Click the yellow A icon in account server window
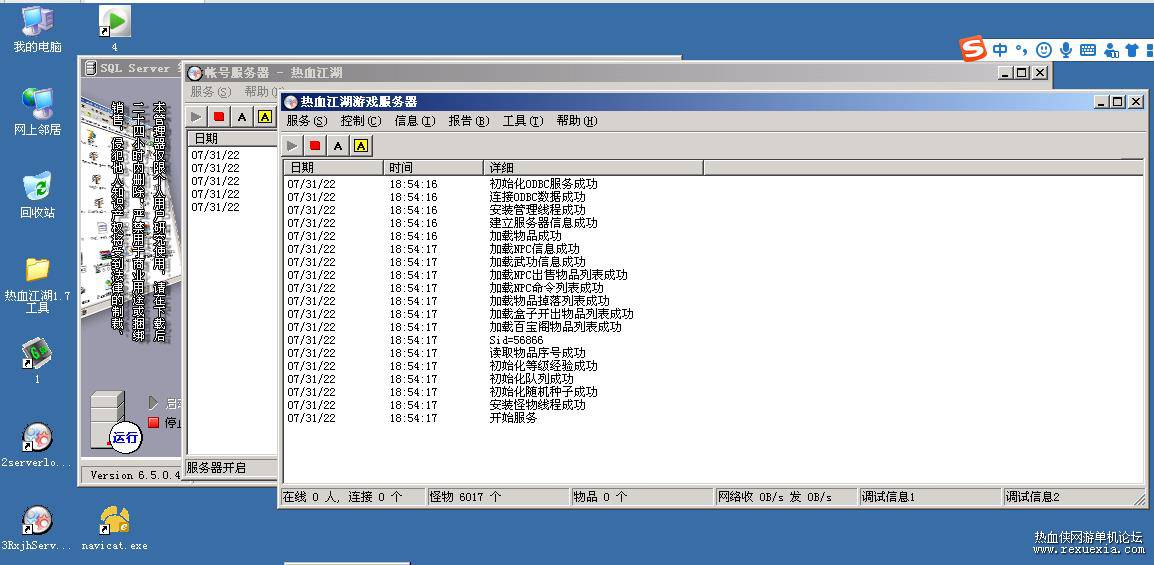The width and height of the screenshot is (1154, 565). [x=265, y=116]
